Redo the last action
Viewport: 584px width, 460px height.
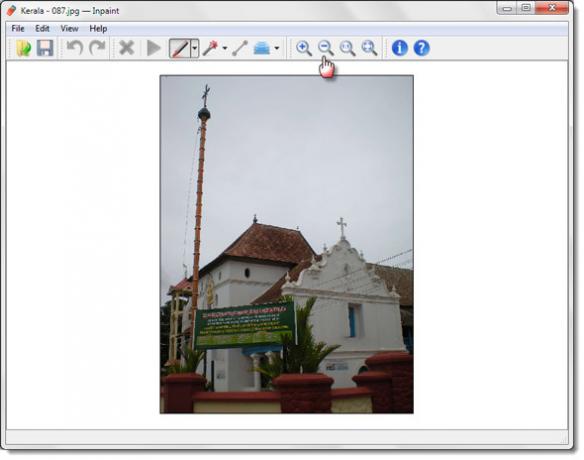point(98,48)
